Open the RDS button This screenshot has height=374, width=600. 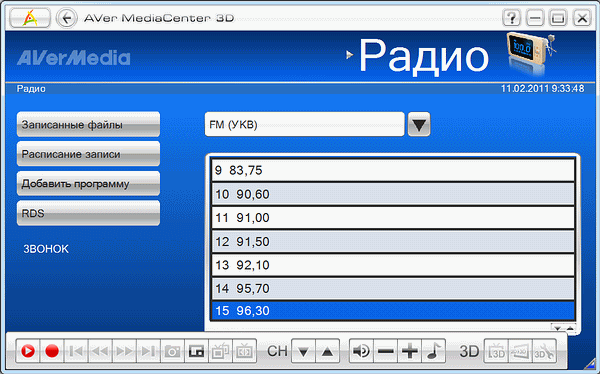pyautogui.click(x=88, y=213)
